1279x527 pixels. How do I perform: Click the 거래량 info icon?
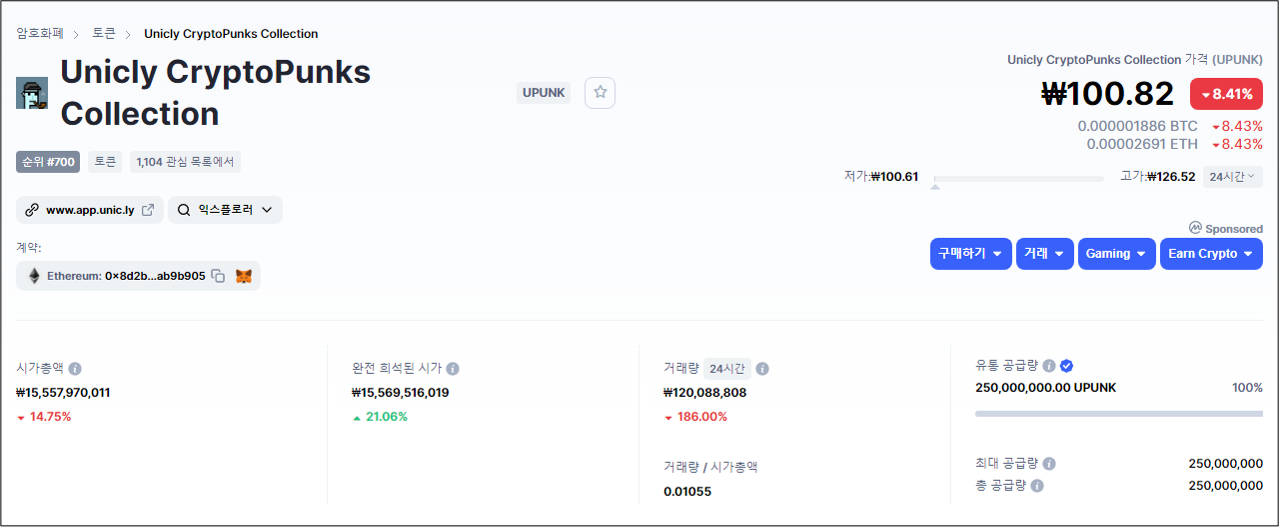pyautogui.click(x=762, y=368)
